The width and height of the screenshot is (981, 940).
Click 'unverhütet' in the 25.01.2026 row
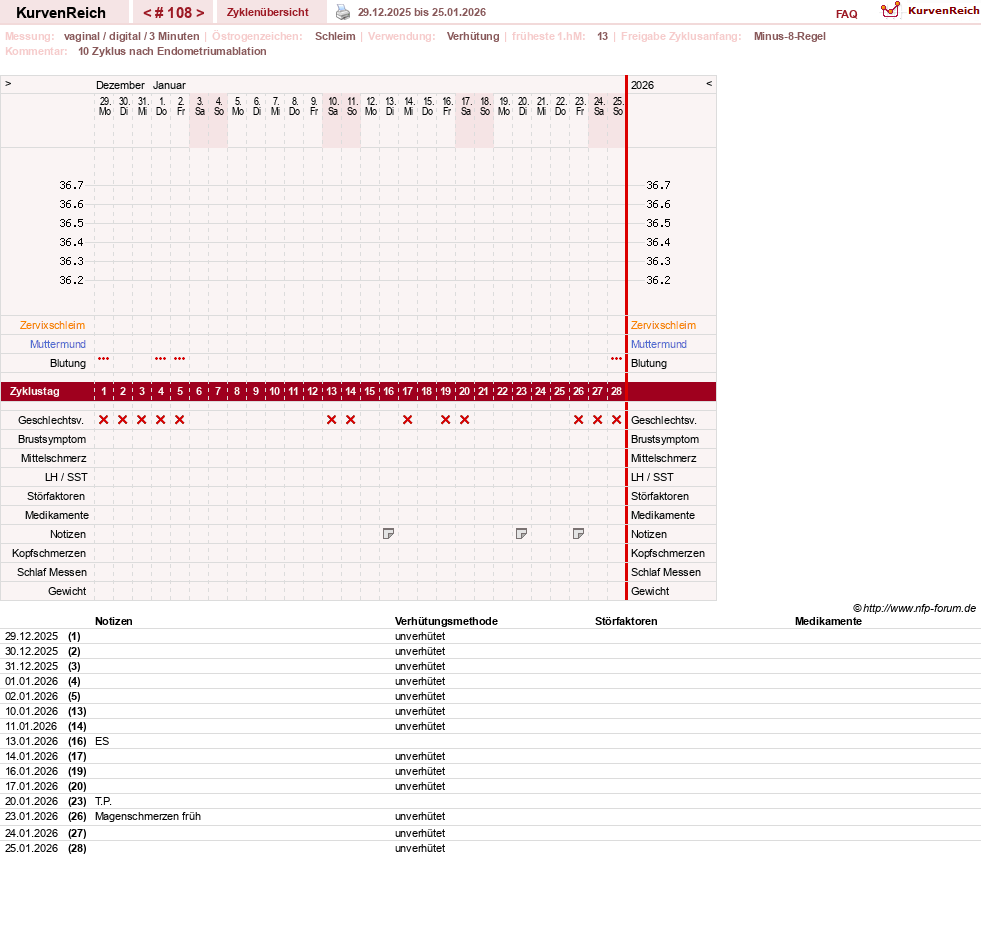pyautogui.click(x=420, y=848)
